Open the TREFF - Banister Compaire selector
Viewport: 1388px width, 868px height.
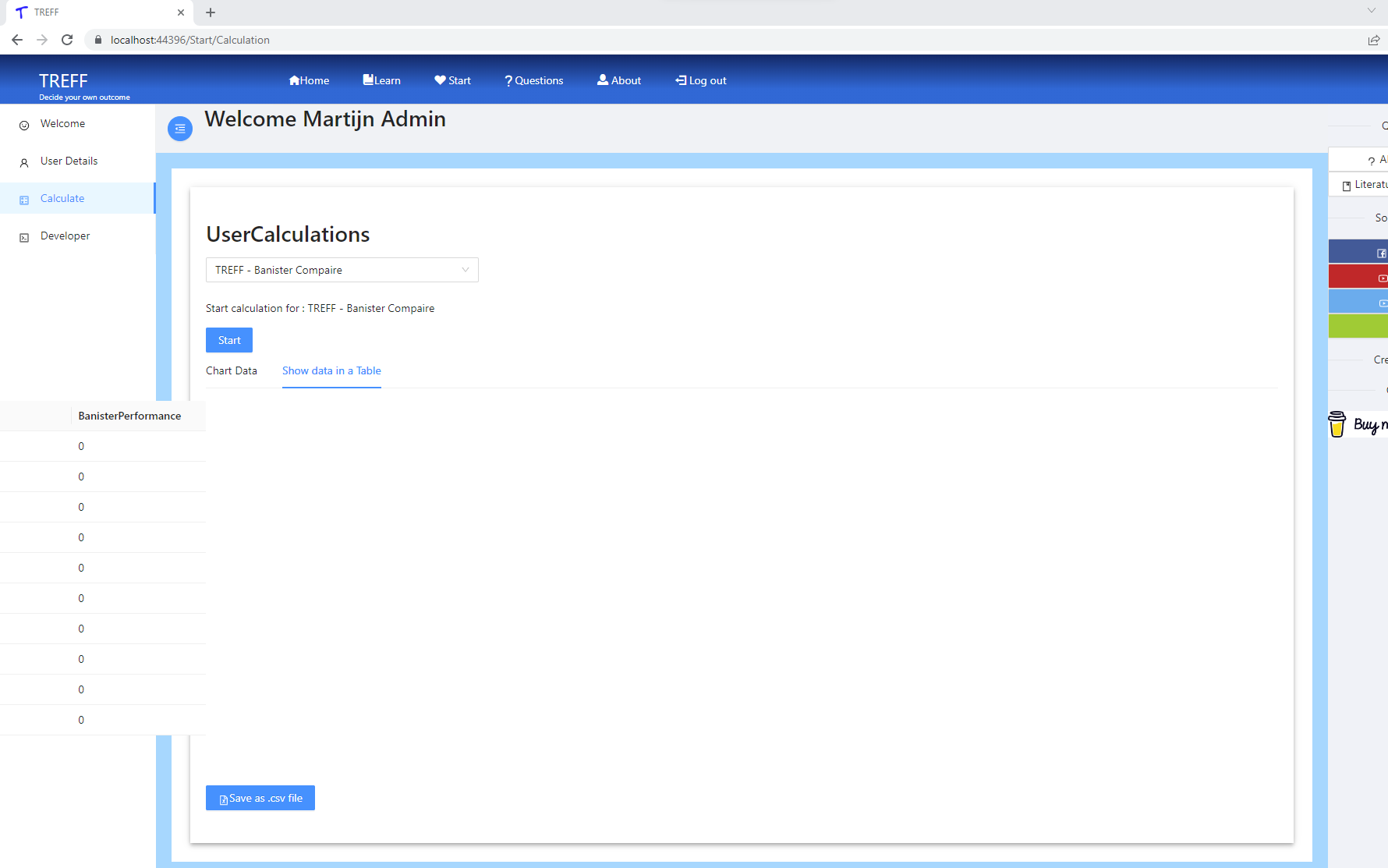point(342,270)
